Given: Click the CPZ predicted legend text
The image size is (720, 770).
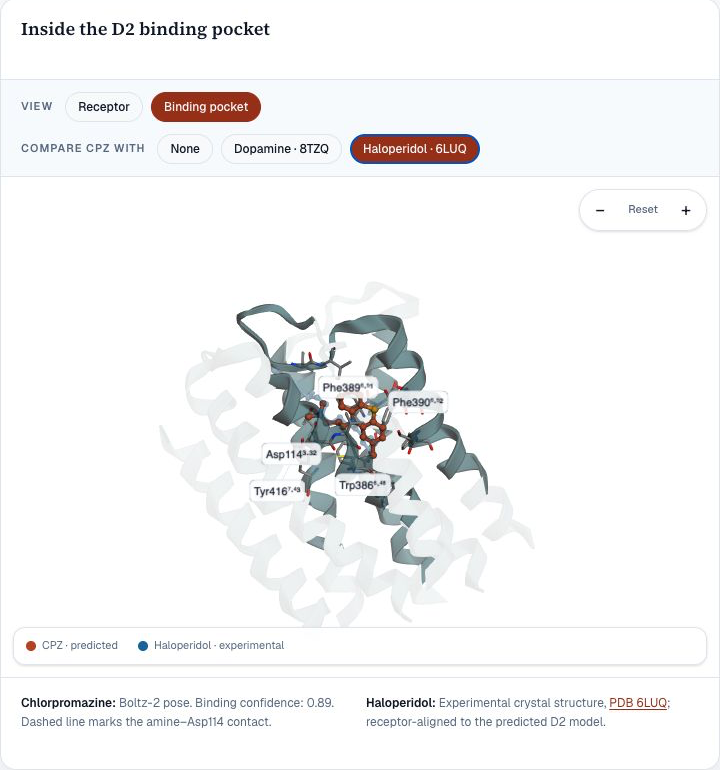Looking at the screenshot, I should point(80,645).
